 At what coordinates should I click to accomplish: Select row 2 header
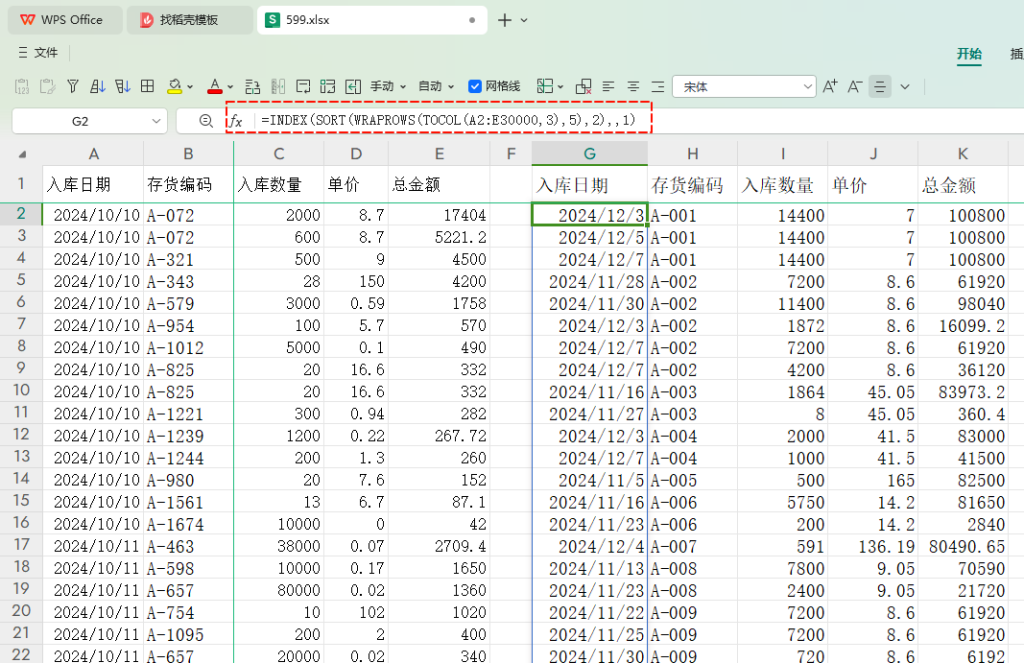tap(21, 214)
